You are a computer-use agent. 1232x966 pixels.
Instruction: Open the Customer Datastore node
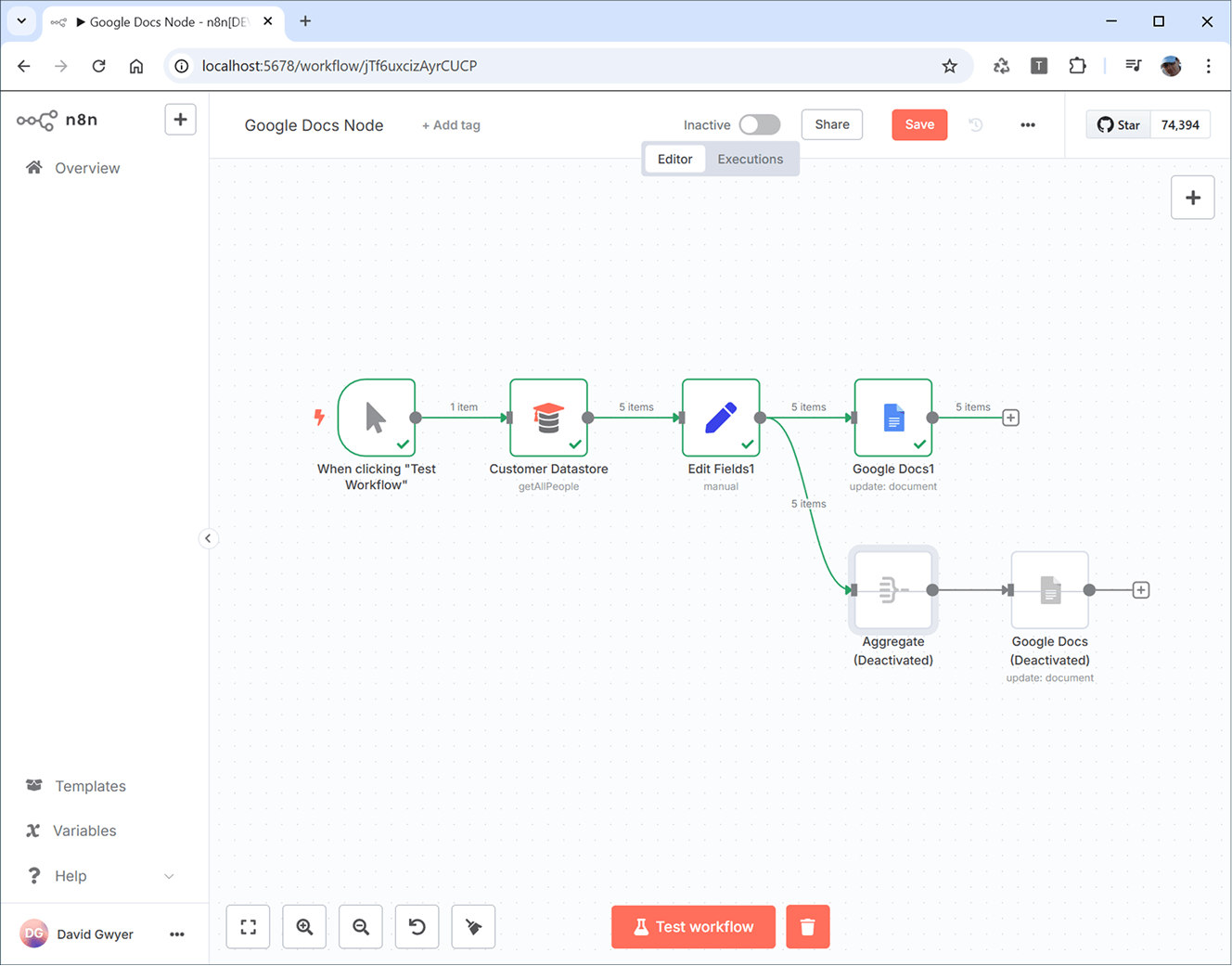click(x=548, y=418)
